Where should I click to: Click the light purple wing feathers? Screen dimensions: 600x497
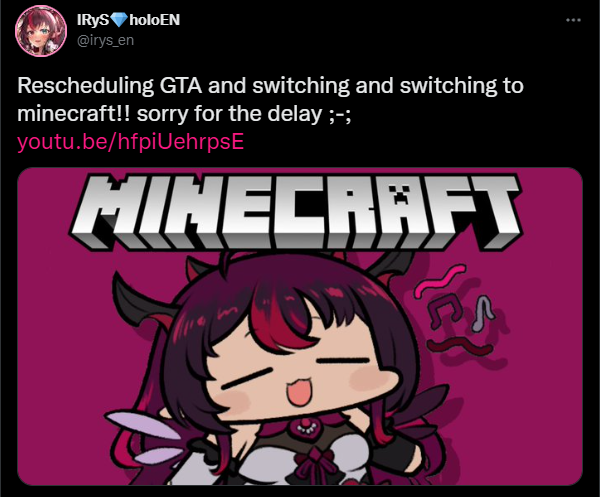[144, 435]
